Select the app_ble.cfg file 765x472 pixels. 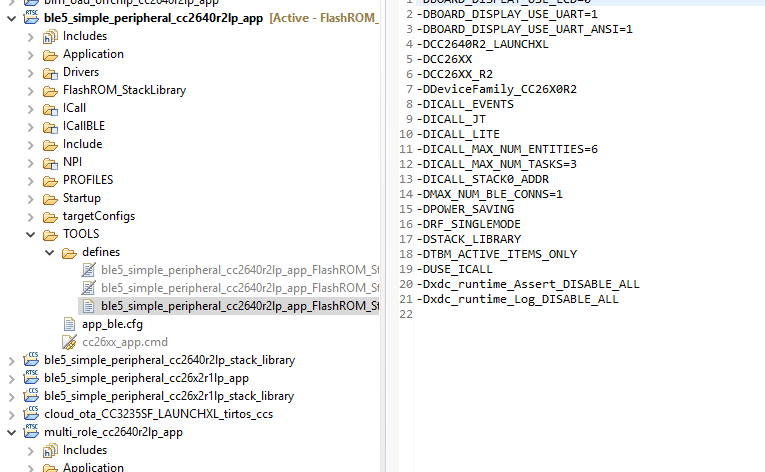pyautogui.click(x=112, y=324)
